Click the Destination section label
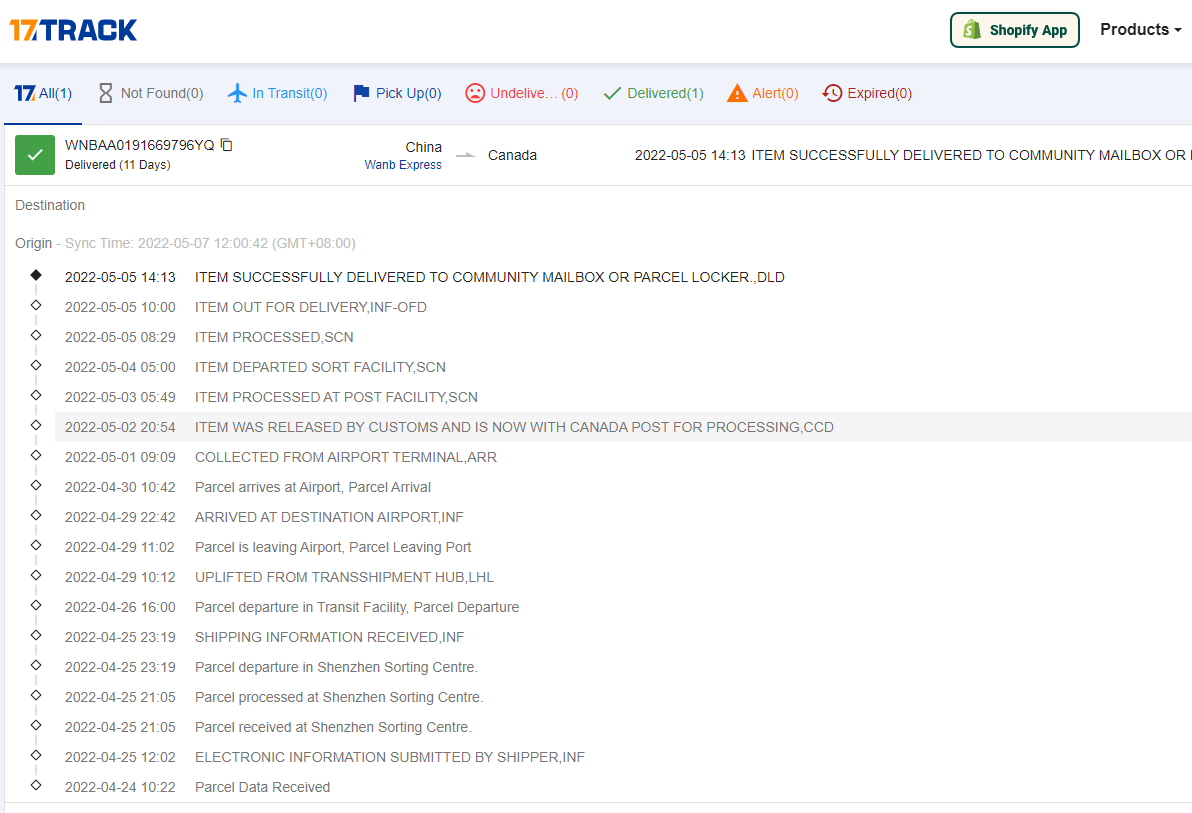This screenshot has width=1192, height=813. pyautogui.click(x=50, y=205)
